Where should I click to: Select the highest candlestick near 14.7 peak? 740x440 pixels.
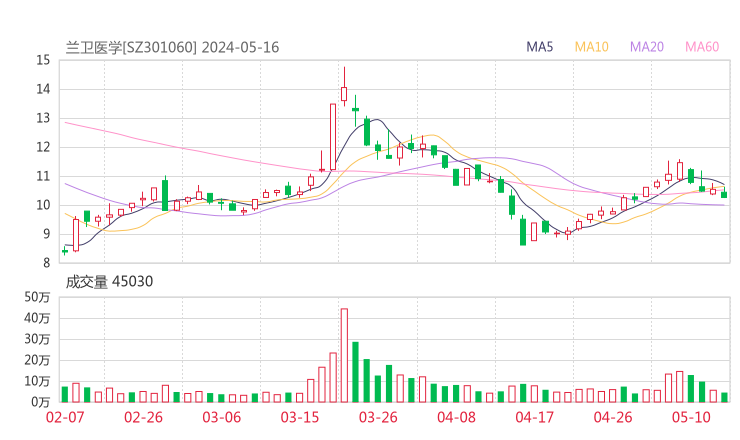(x=344, y=87)
